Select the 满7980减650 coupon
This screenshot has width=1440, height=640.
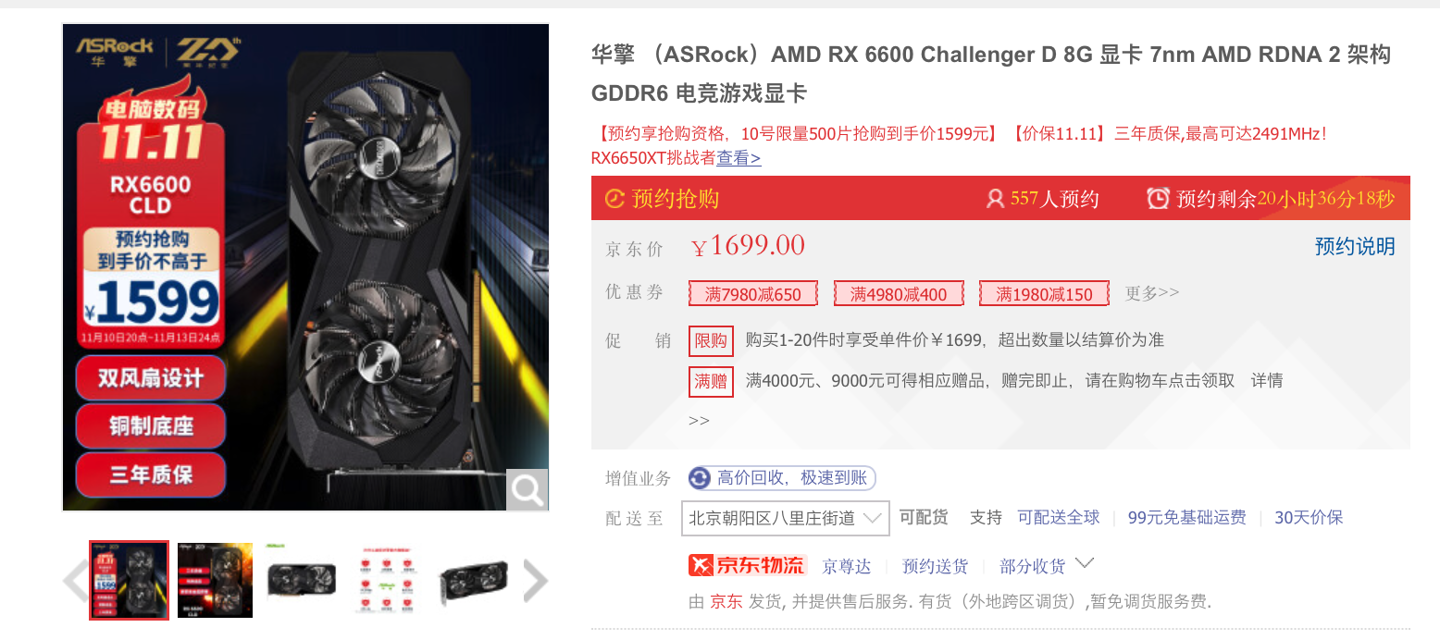click(753, 294)
